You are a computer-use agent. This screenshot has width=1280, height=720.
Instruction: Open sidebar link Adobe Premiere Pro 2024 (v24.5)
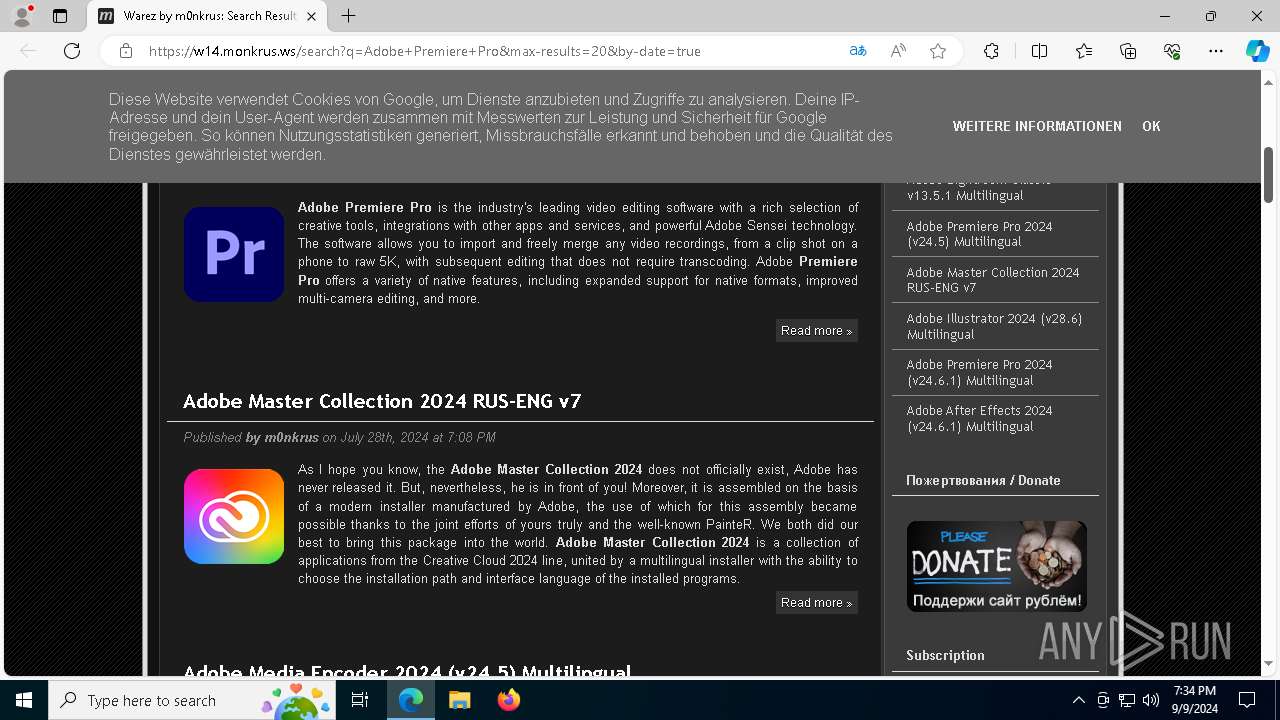pyautogui.click(x=979, y=234)
